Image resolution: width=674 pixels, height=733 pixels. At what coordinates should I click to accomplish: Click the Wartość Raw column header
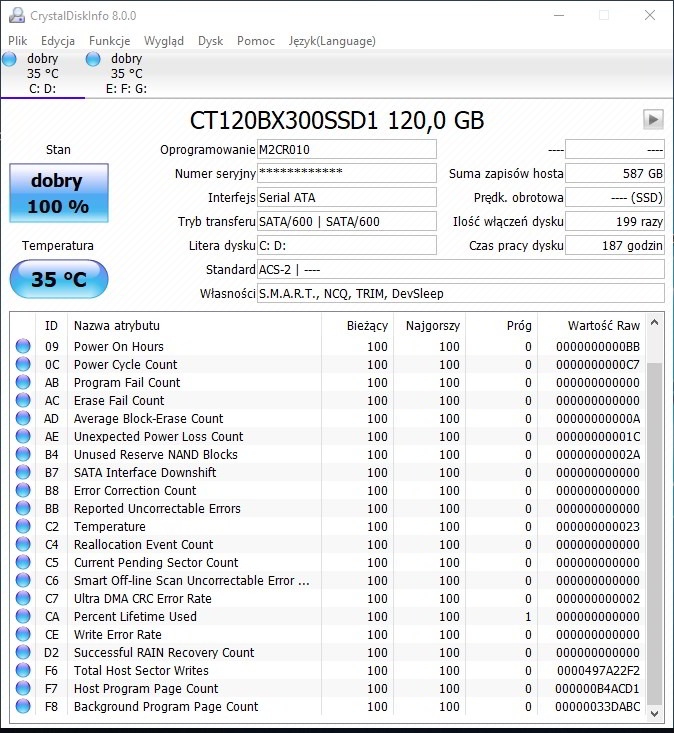[592, 326]
